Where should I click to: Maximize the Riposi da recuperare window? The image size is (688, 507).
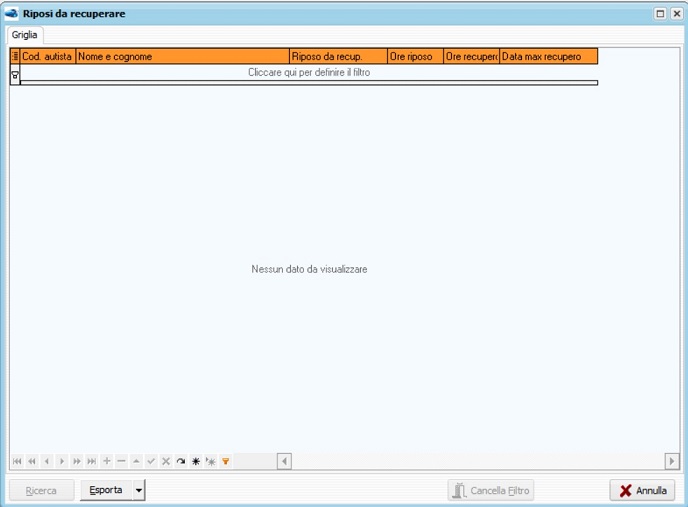660,14
